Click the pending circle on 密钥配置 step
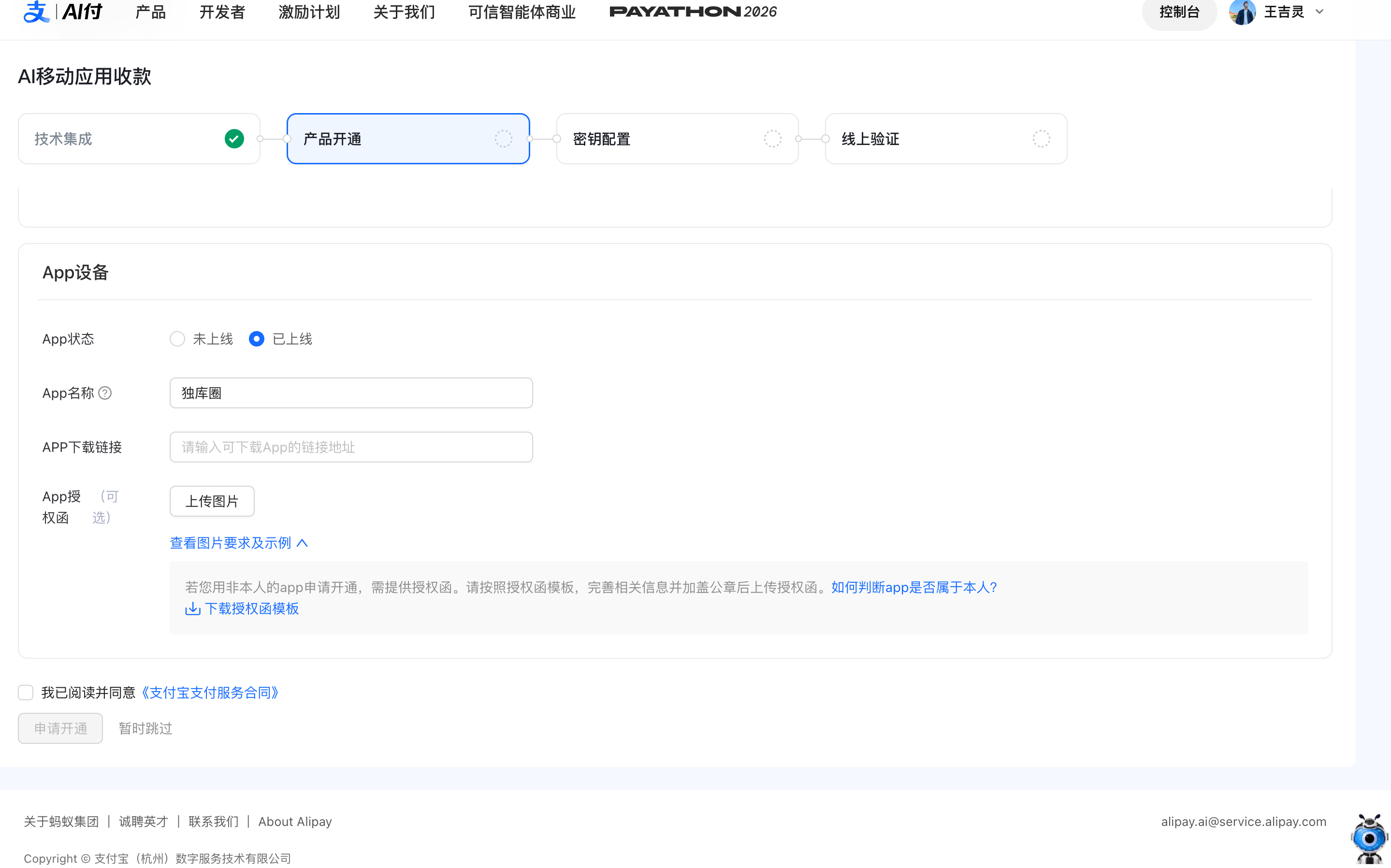The width and height of the screenshot is (1391, 868). coord(773,139)
